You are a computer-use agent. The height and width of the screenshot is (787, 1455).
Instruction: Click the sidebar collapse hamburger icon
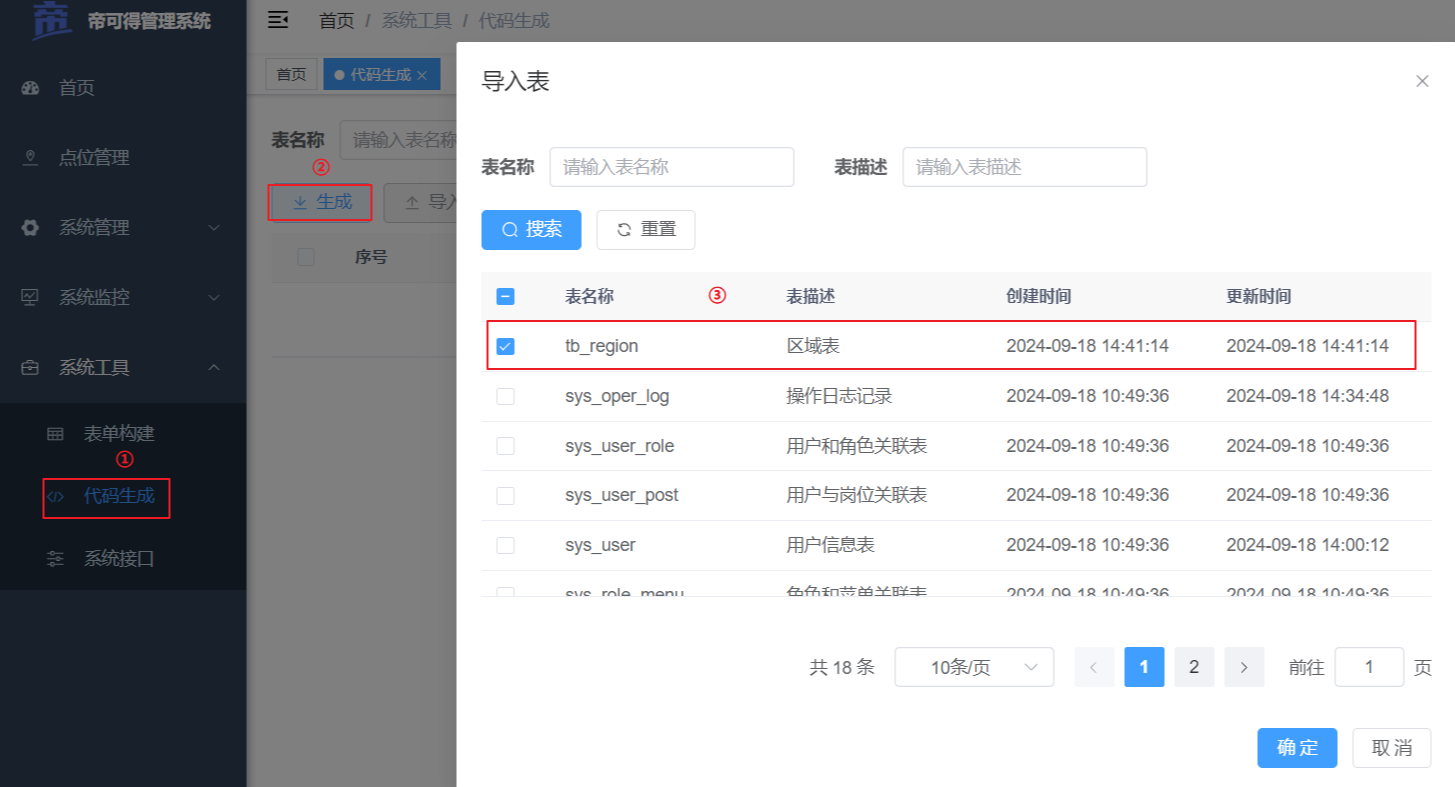(279, 20)
